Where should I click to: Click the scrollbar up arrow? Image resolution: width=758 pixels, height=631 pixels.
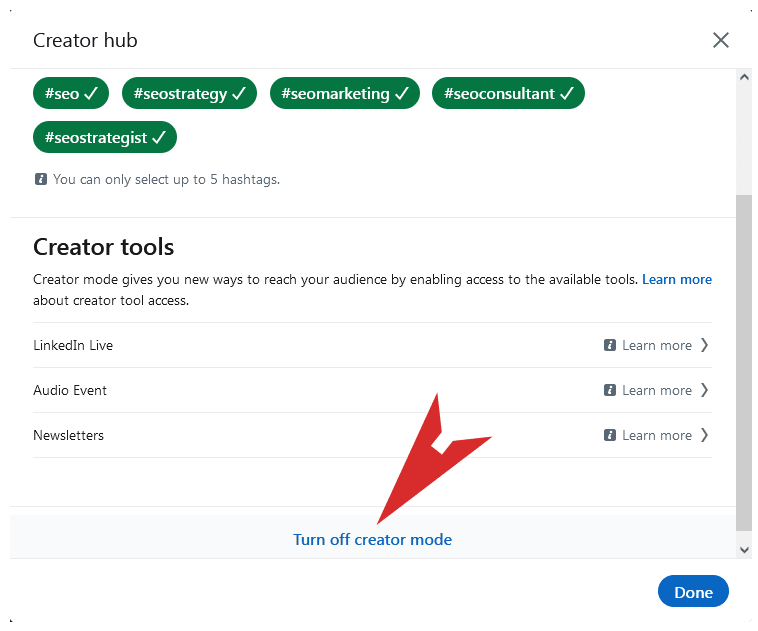pyautogui.click(x=744, y=77)
